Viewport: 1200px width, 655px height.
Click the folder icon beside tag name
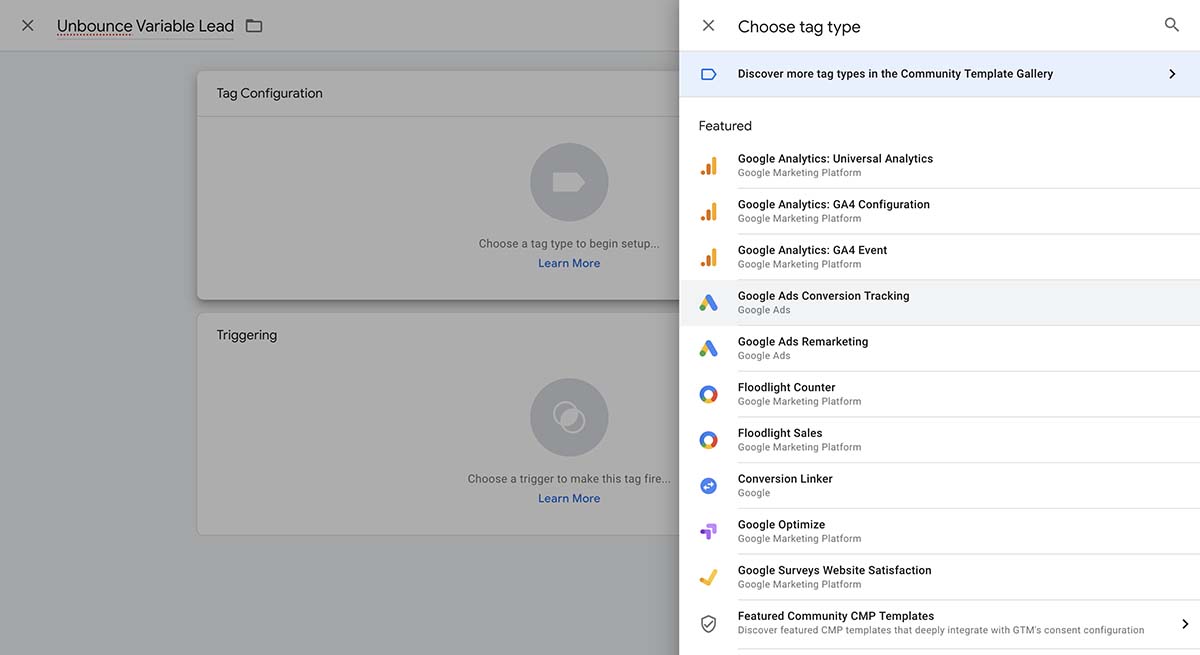(x=254, y=26)
